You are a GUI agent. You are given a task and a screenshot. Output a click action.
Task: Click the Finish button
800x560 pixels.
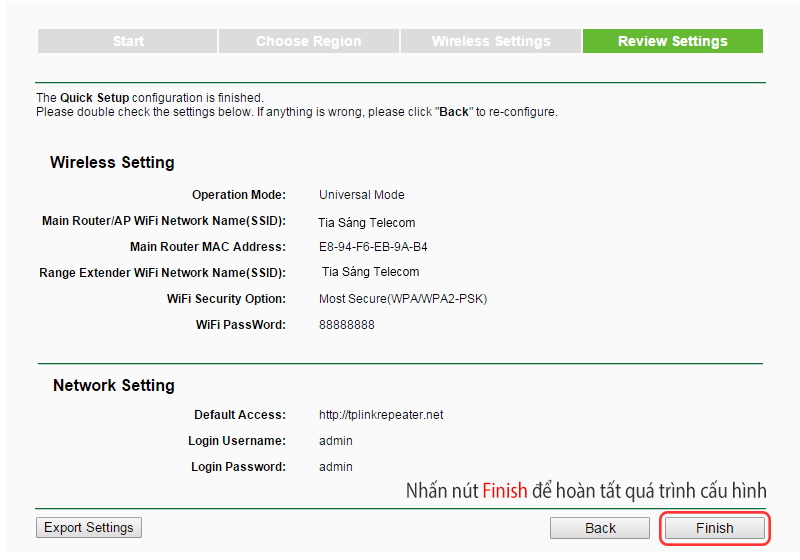tap(714, 528)
